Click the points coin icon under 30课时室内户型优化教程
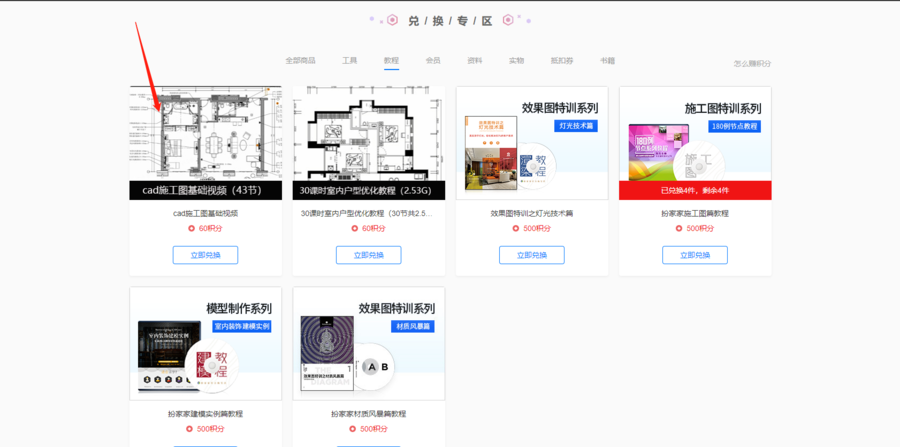This screenshot has height=447, width=900. point(355,228)
